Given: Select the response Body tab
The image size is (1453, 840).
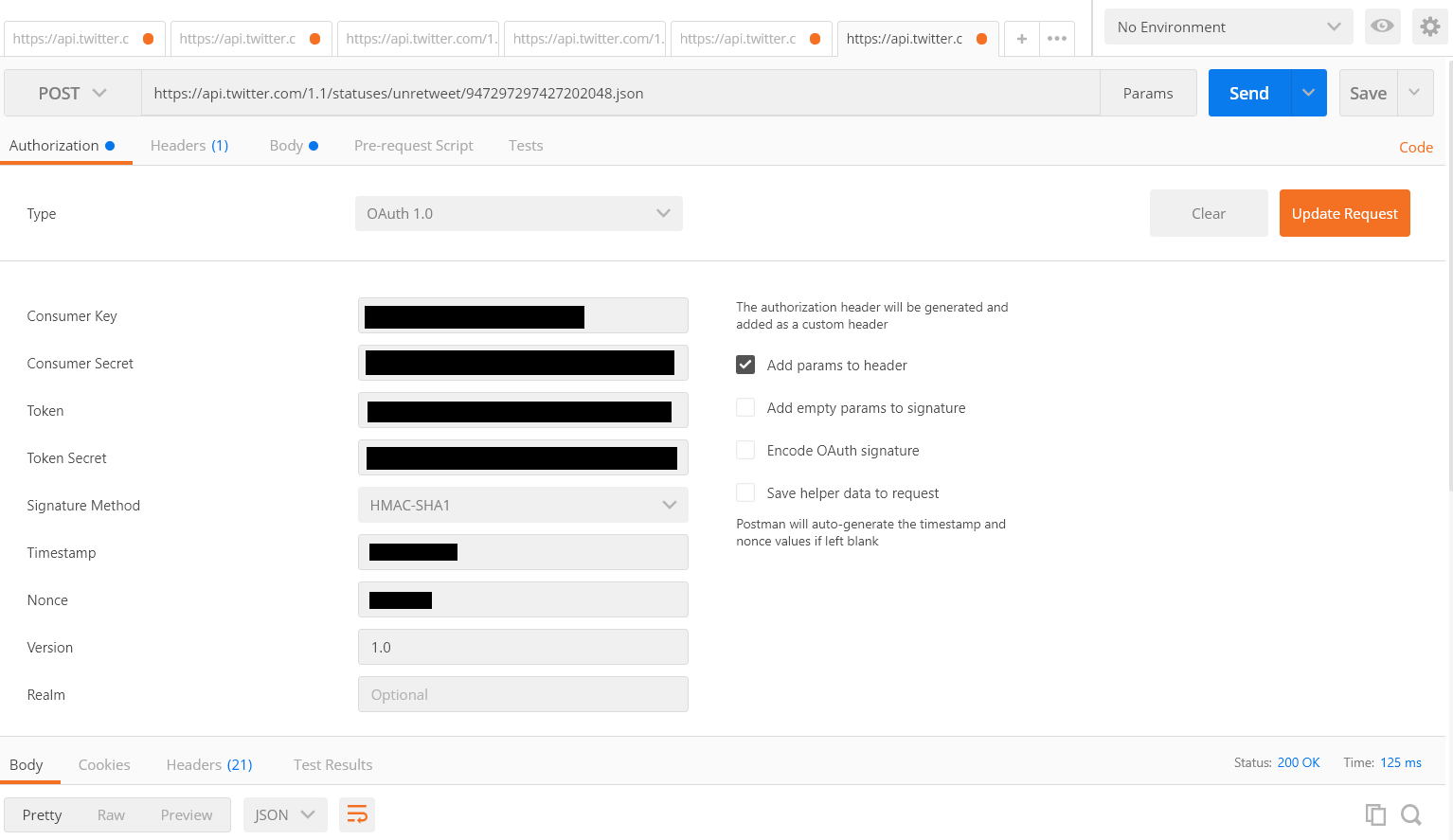Looking at the screenshot, I should 27,764.
